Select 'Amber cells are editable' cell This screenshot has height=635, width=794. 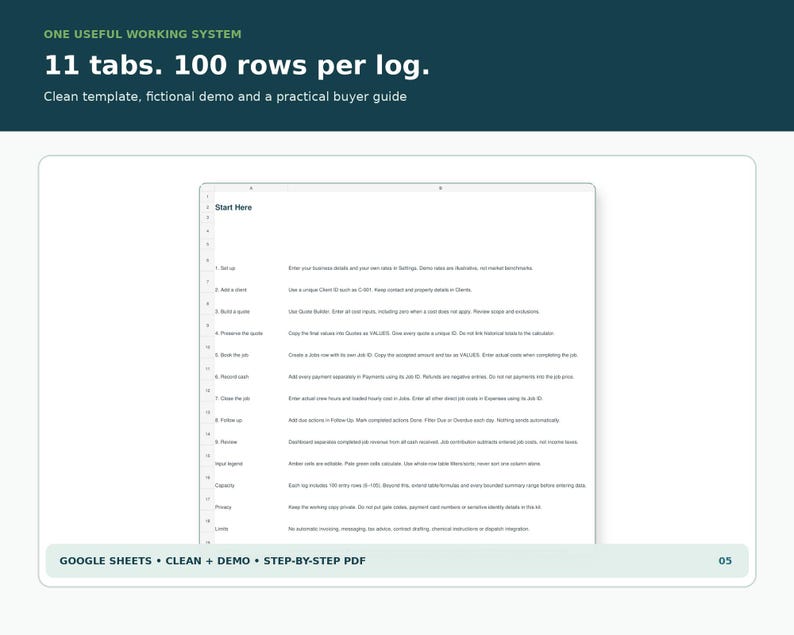coord(415,464)
